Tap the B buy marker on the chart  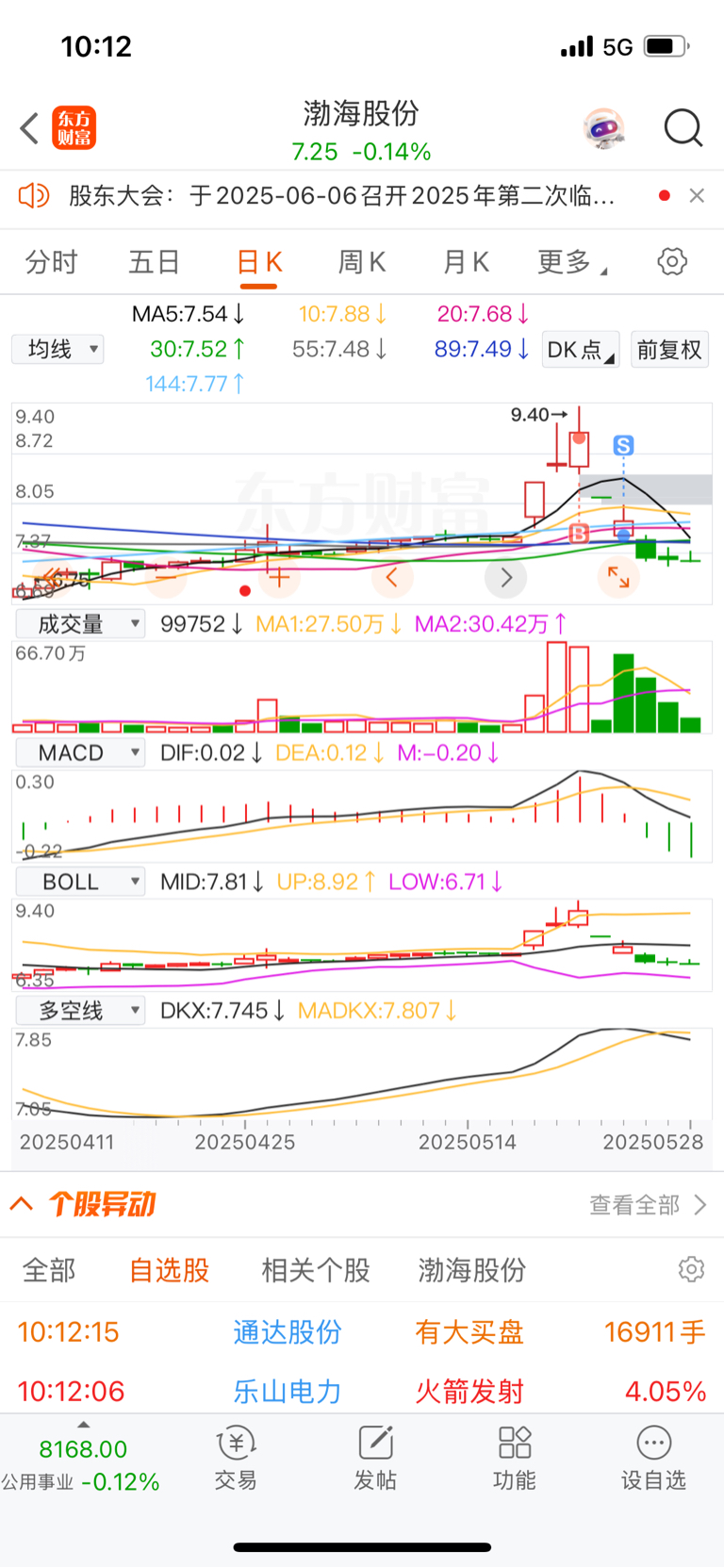point(579,534)
